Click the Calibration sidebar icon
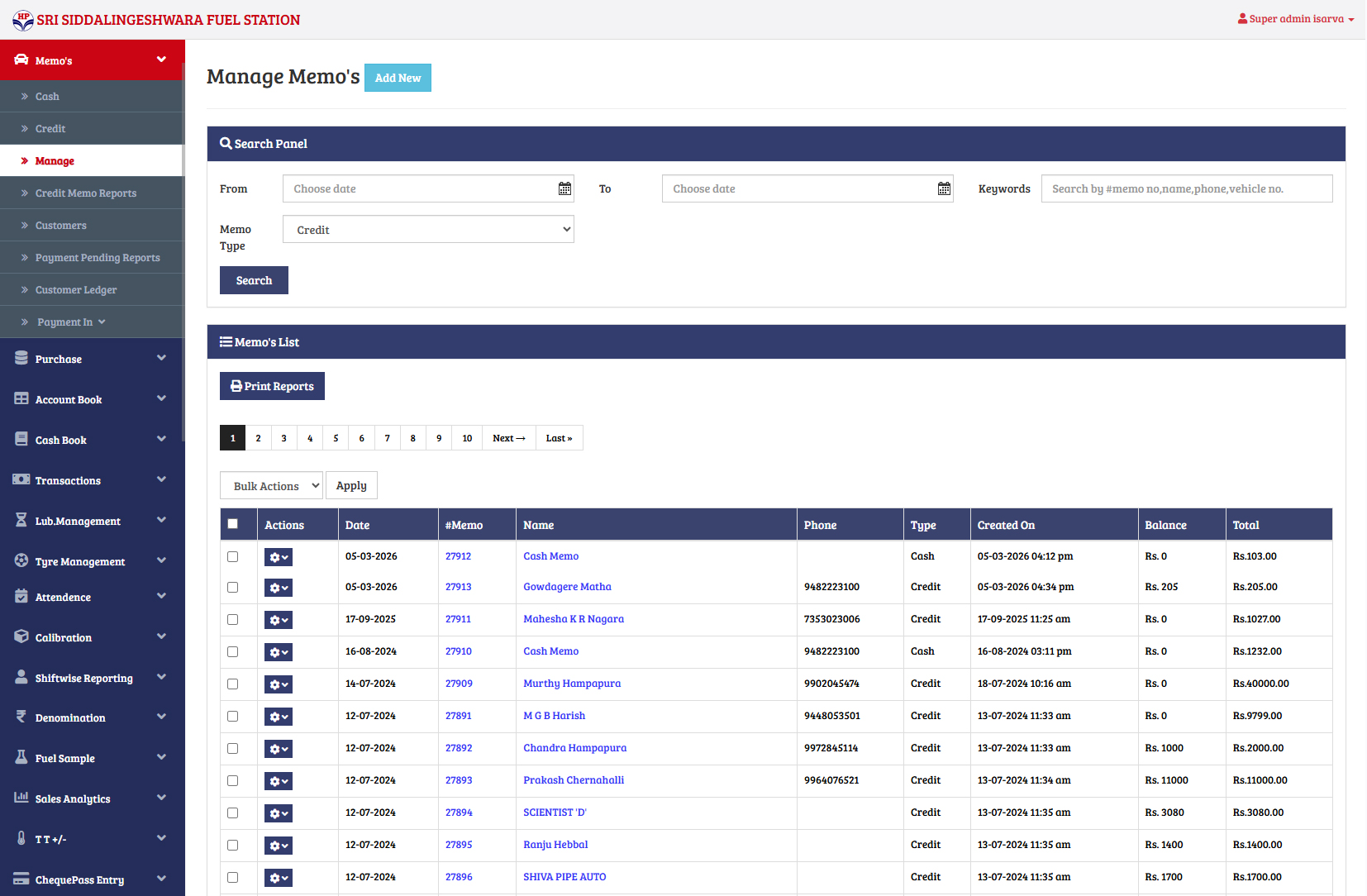The image size is (1367, 896). pos(21,637)
